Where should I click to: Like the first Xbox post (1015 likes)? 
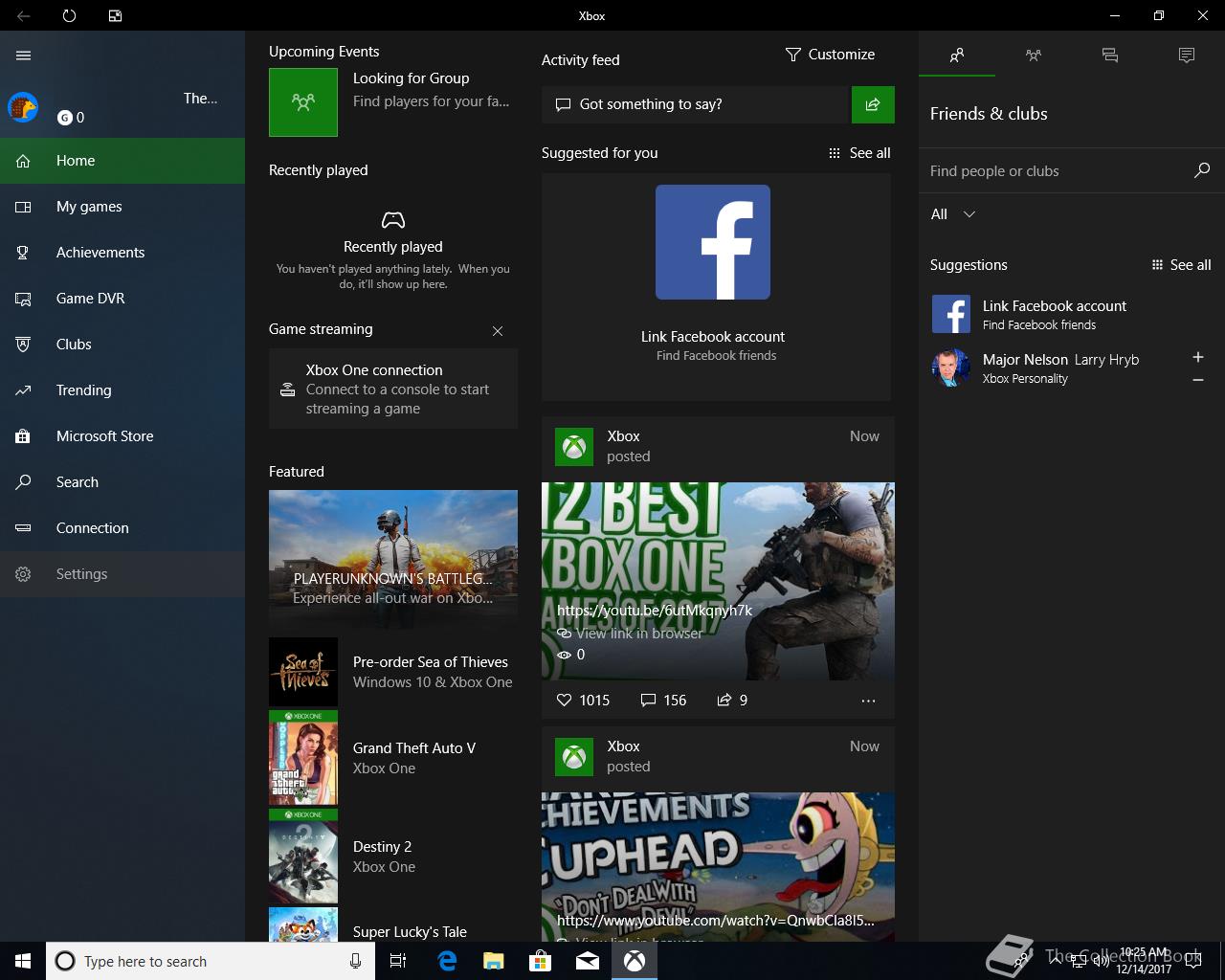point(583,701)
